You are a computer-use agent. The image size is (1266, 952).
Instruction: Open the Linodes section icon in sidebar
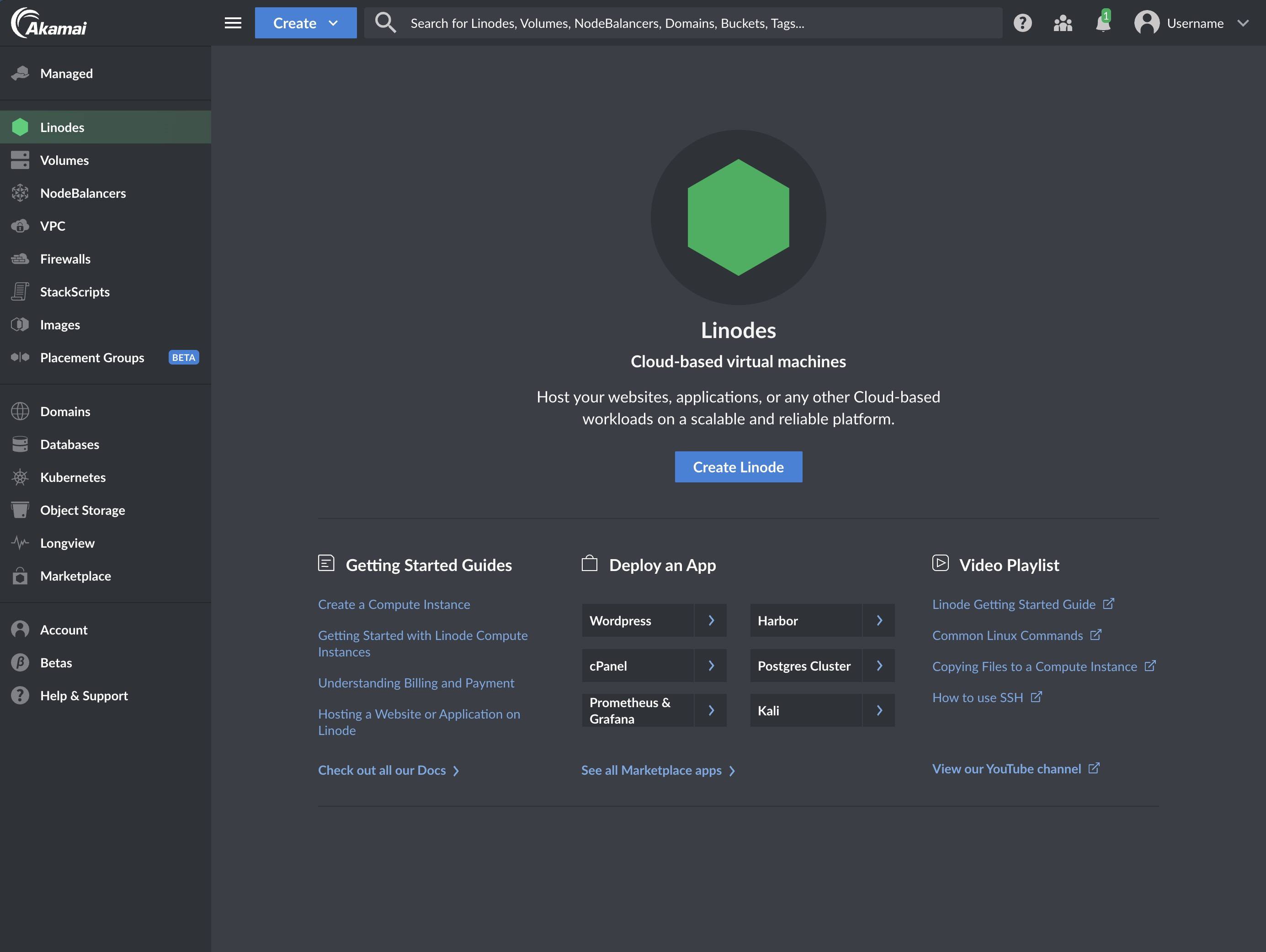tap(21, 127)
